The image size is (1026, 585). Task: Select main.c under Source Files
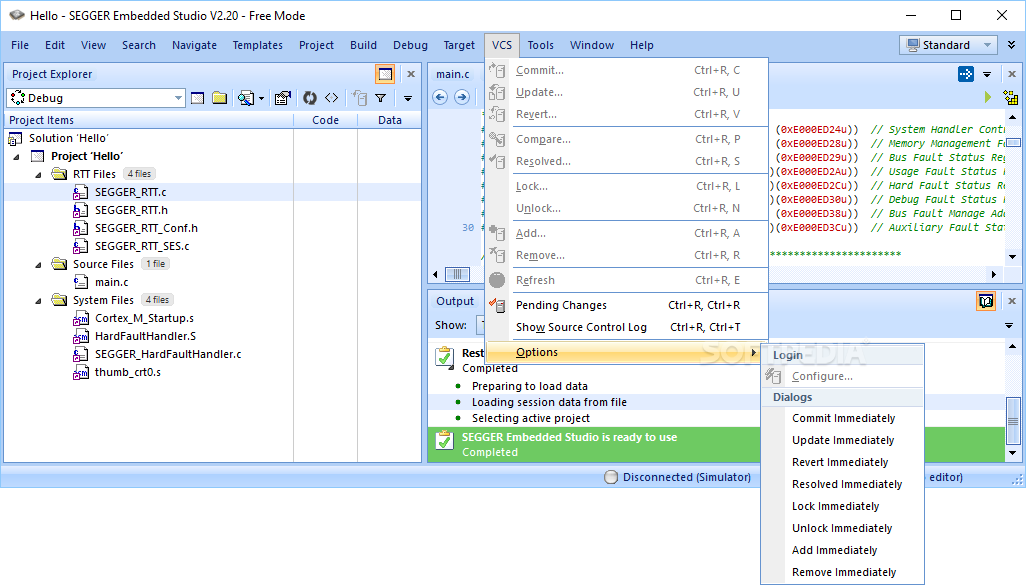pos(112,283)
